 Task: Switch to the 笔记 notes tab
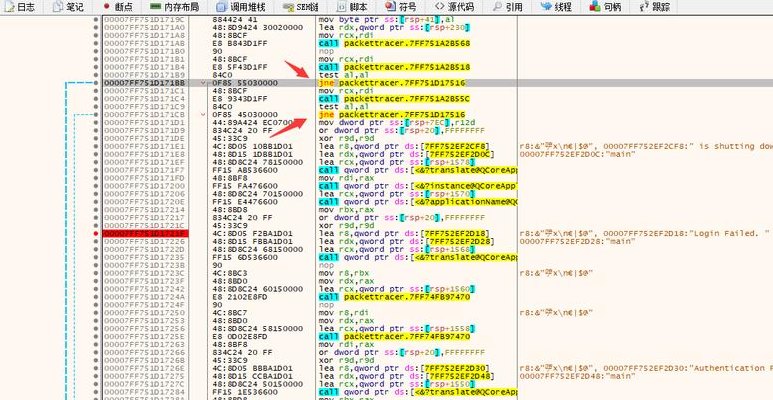[x=68, y=7]
